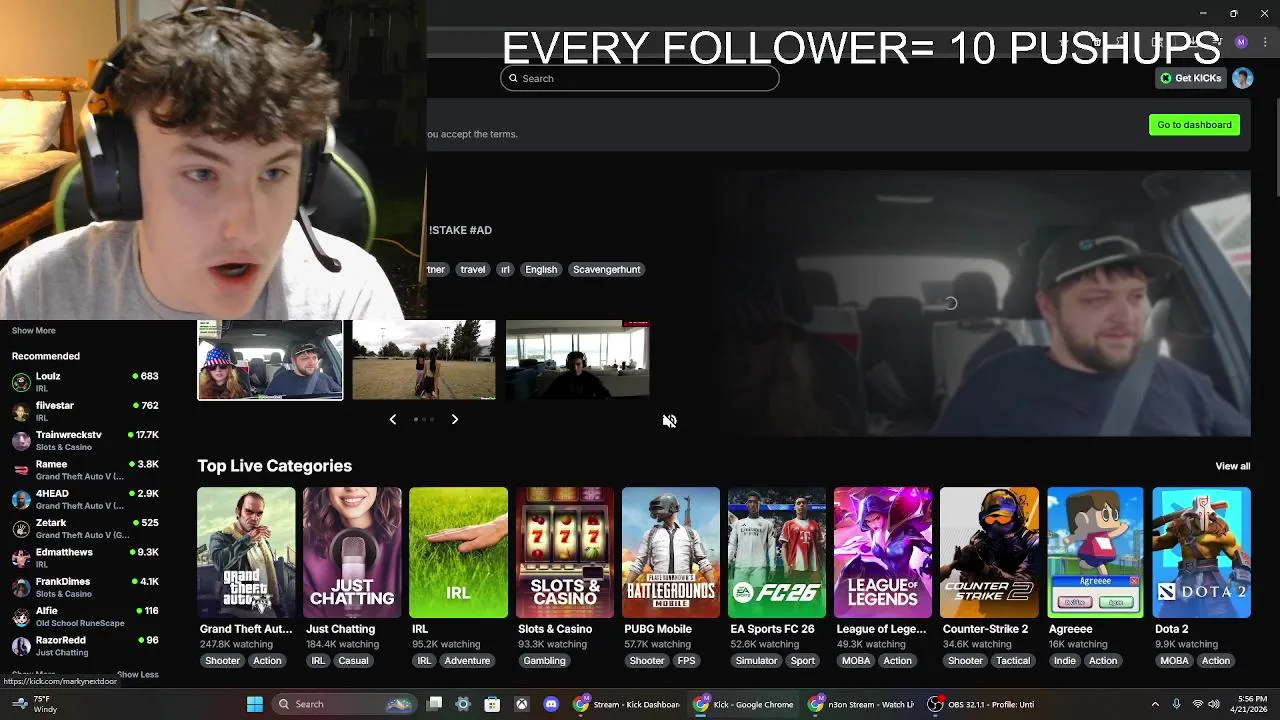
Task: Click the Indie tag under Agreeee
Action: (1064, 661)
